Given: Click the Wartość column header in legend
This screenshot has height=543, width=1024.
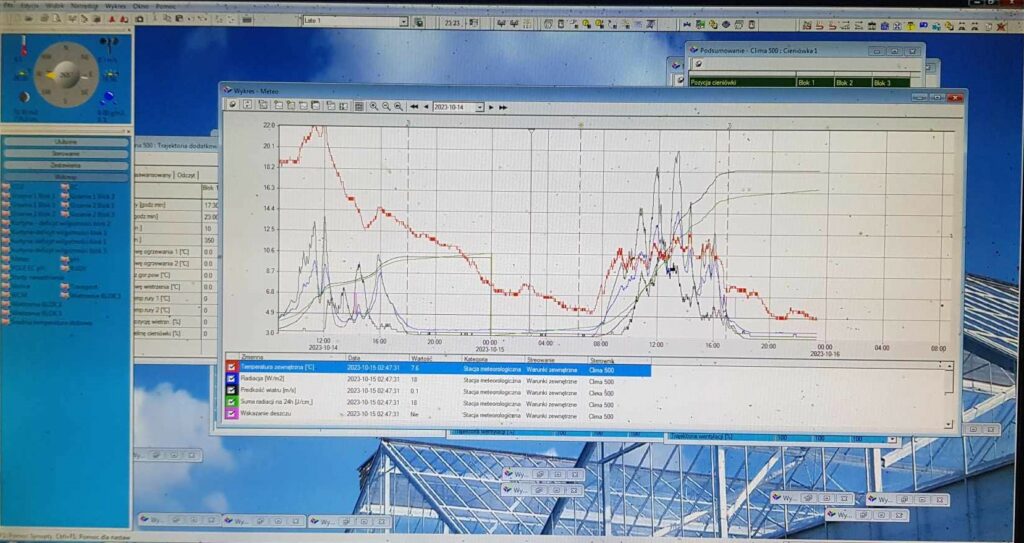Looking at the screenshot, I should point(420,357).
